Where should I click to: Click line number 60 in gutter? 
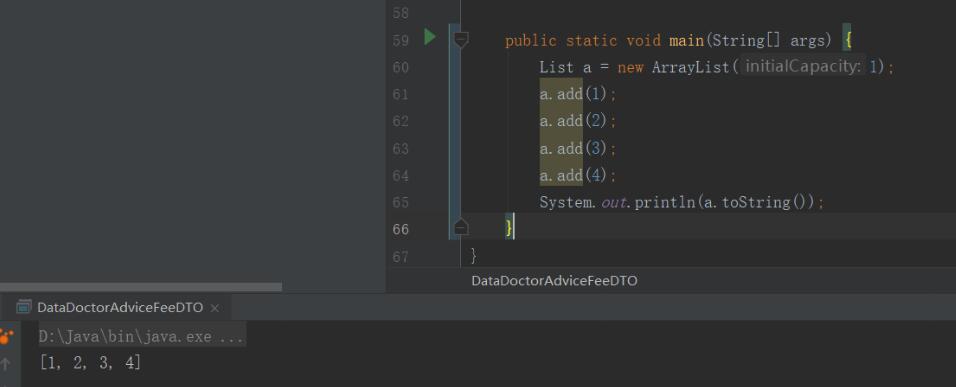tap(401, 67)
